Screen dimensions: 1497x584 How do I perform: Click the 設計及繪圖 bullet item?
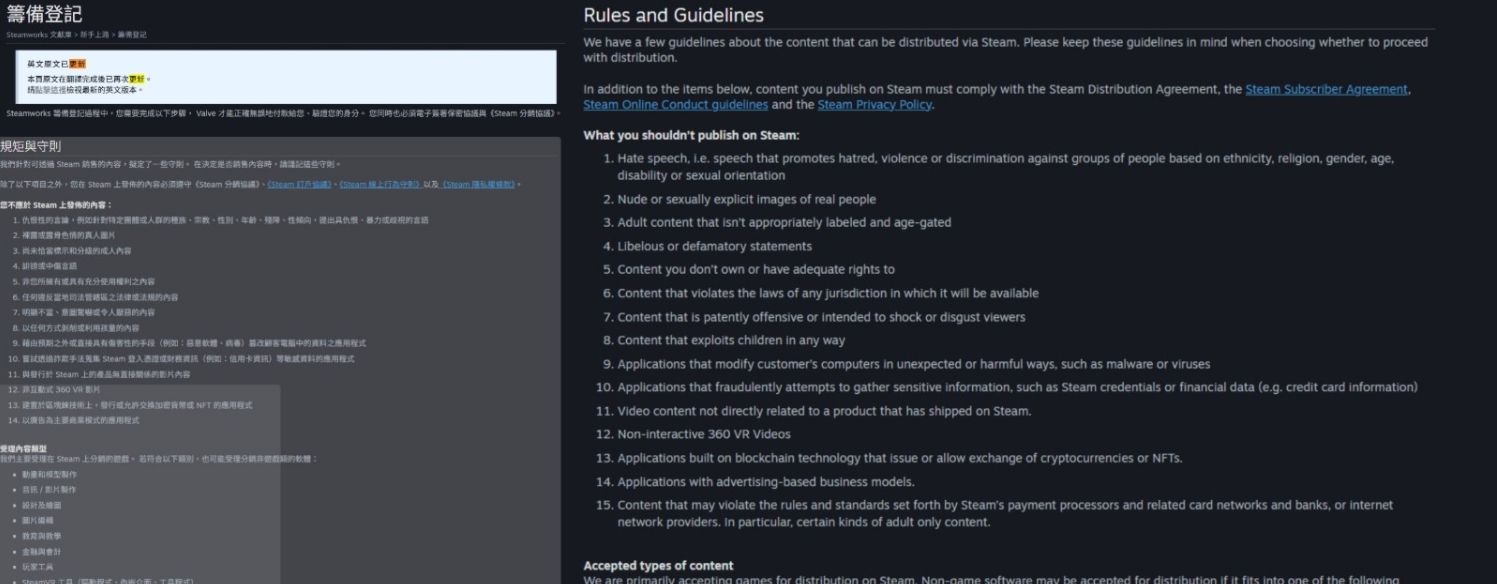[x=42, y=505]
